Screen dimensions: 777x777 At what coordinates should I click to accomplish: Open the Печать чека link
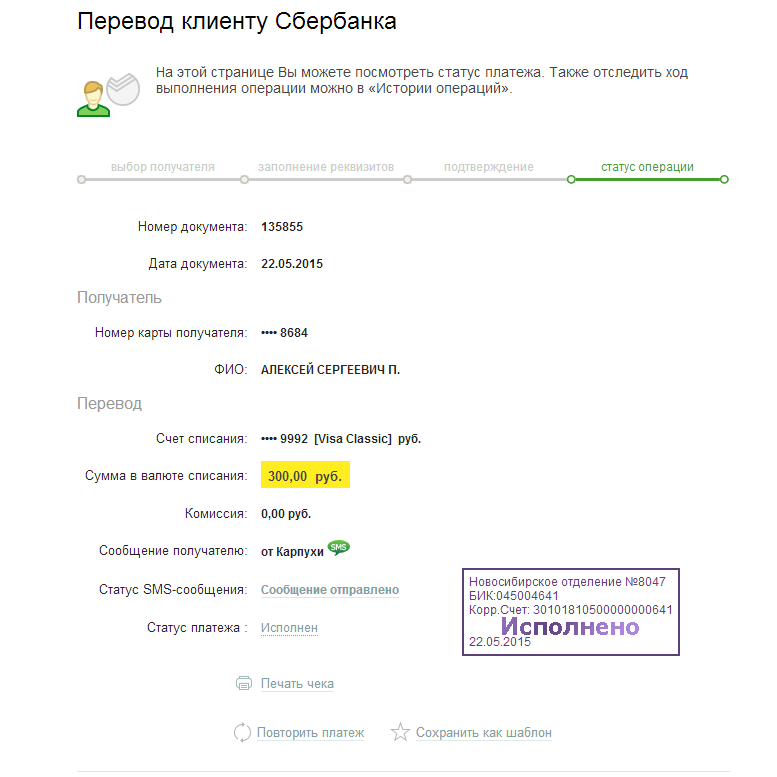tap(297, 684)
